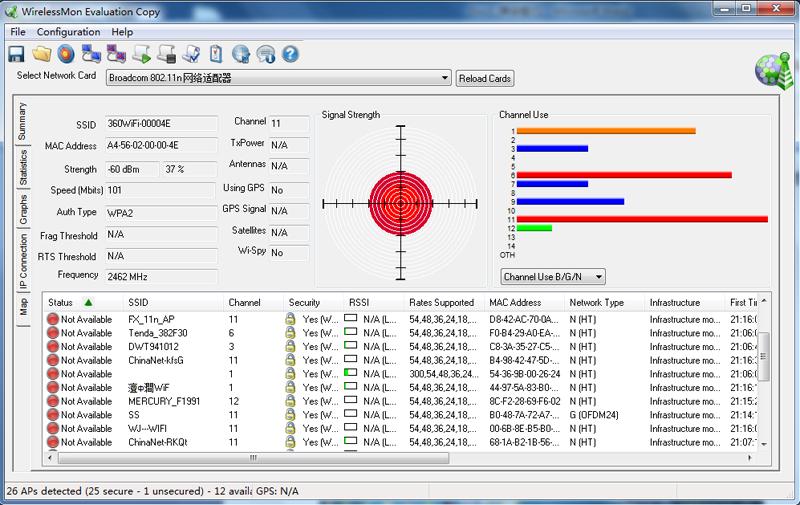Switch to the Statistics side tab
The width and height of the screenshot is (800, 505).
pos(23,167)
